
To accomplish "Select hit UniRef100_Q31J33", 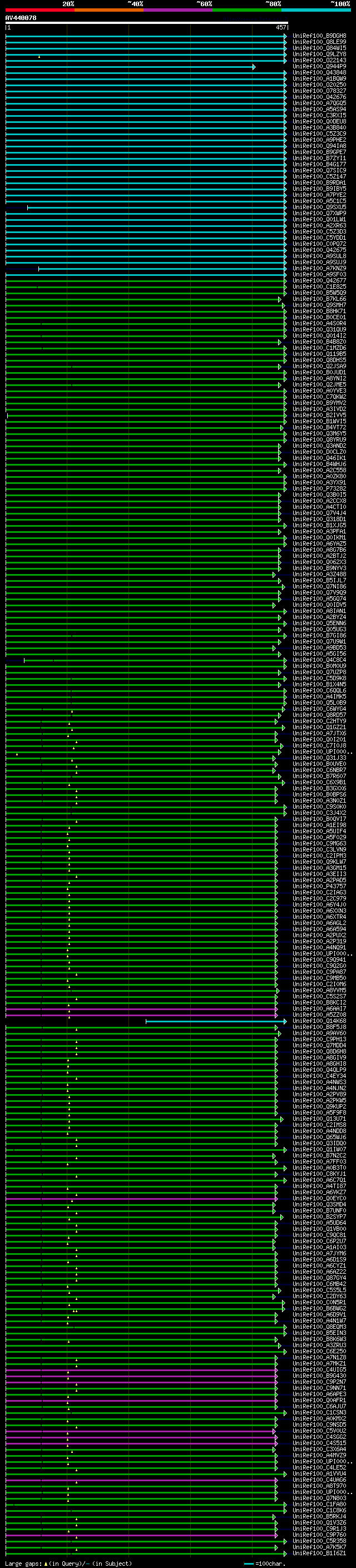I will pyautogui.click(x=319, y=758).
